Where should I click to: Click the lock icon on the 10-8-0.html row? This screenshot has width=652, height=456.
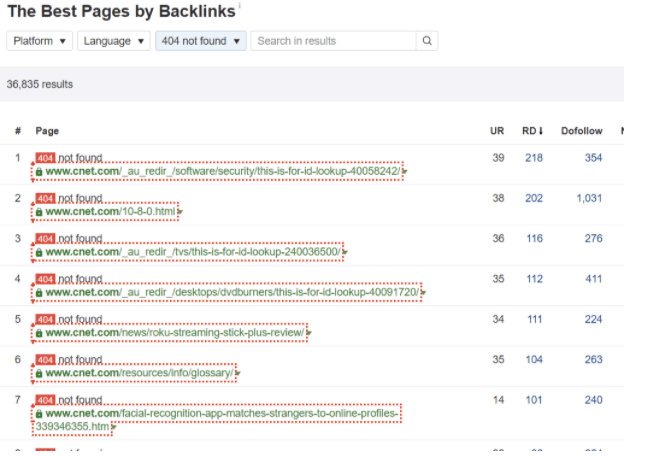(x=39, y=212)
